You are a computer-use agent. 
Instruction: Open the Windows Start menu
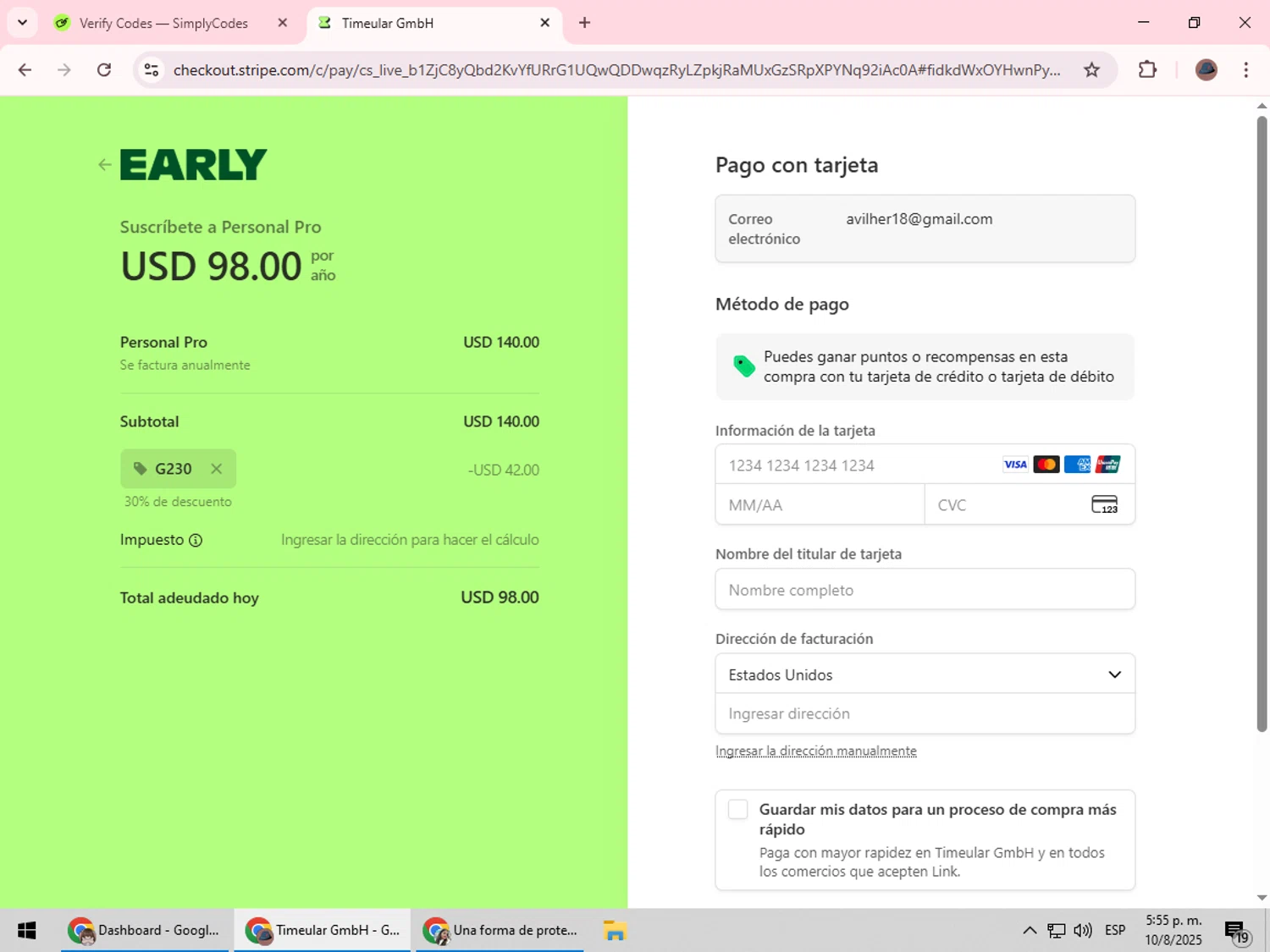pos(27,931)
